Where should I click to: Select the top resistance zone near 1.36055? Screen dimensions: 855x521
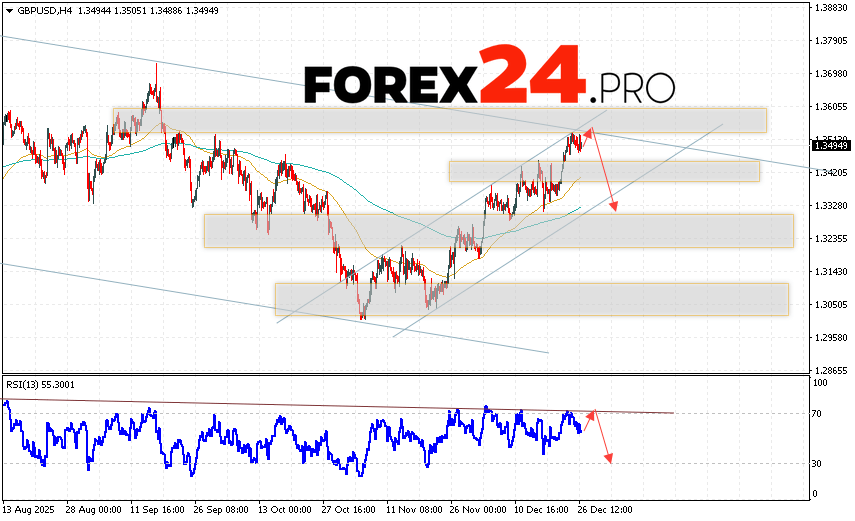point(440,120)
